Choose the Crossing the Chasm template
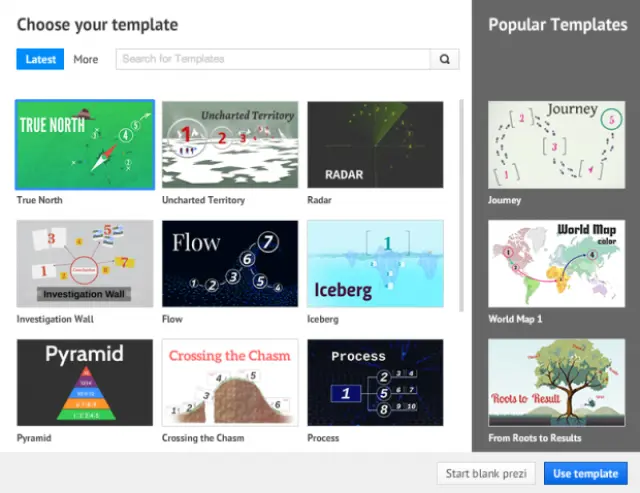Screen dimensions: 640x493 (230, 383)
